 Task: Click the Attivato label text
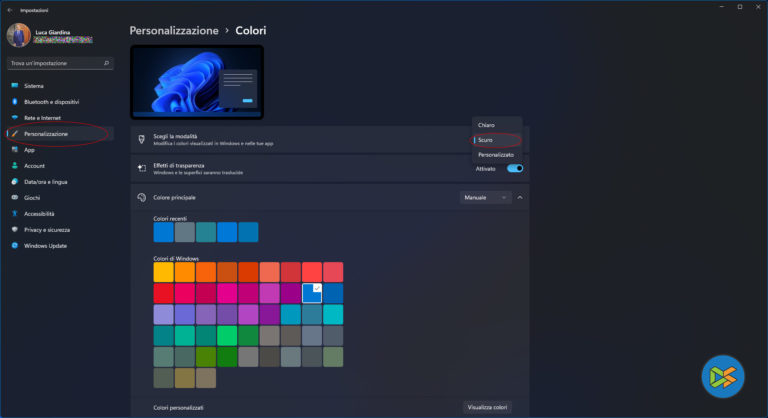pyautogui.click(x=485, y=169)
